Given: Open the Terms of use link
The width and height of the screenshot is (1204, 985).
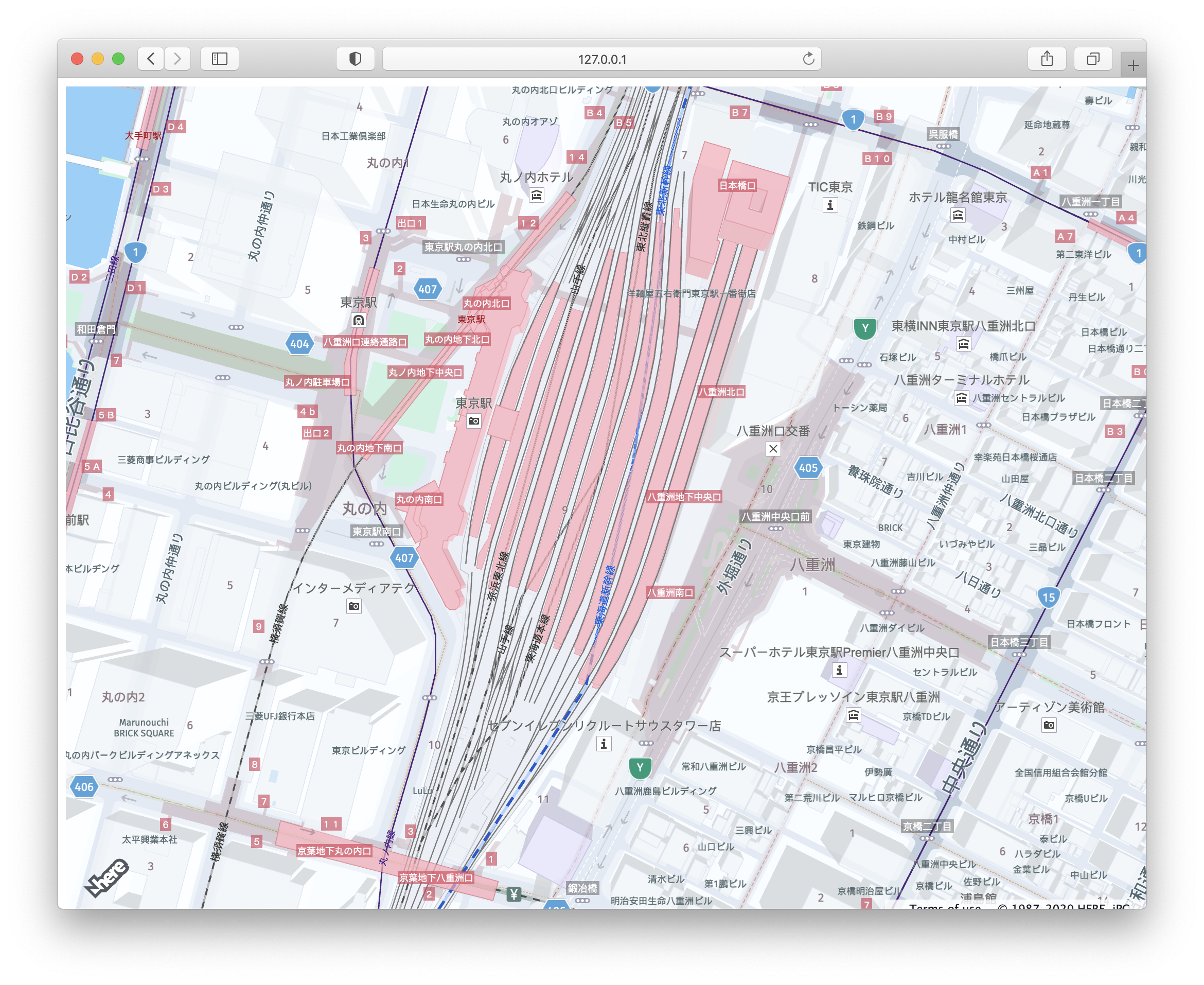Looking at the screenshot, I should coord(945,906).
